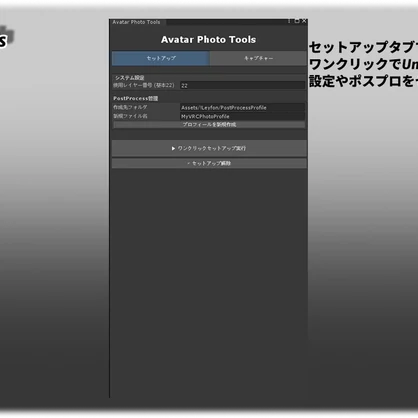Viewport: 418px width, 418px height.
Task: Click the システム設定 section heading
Action: pos(130,78)
